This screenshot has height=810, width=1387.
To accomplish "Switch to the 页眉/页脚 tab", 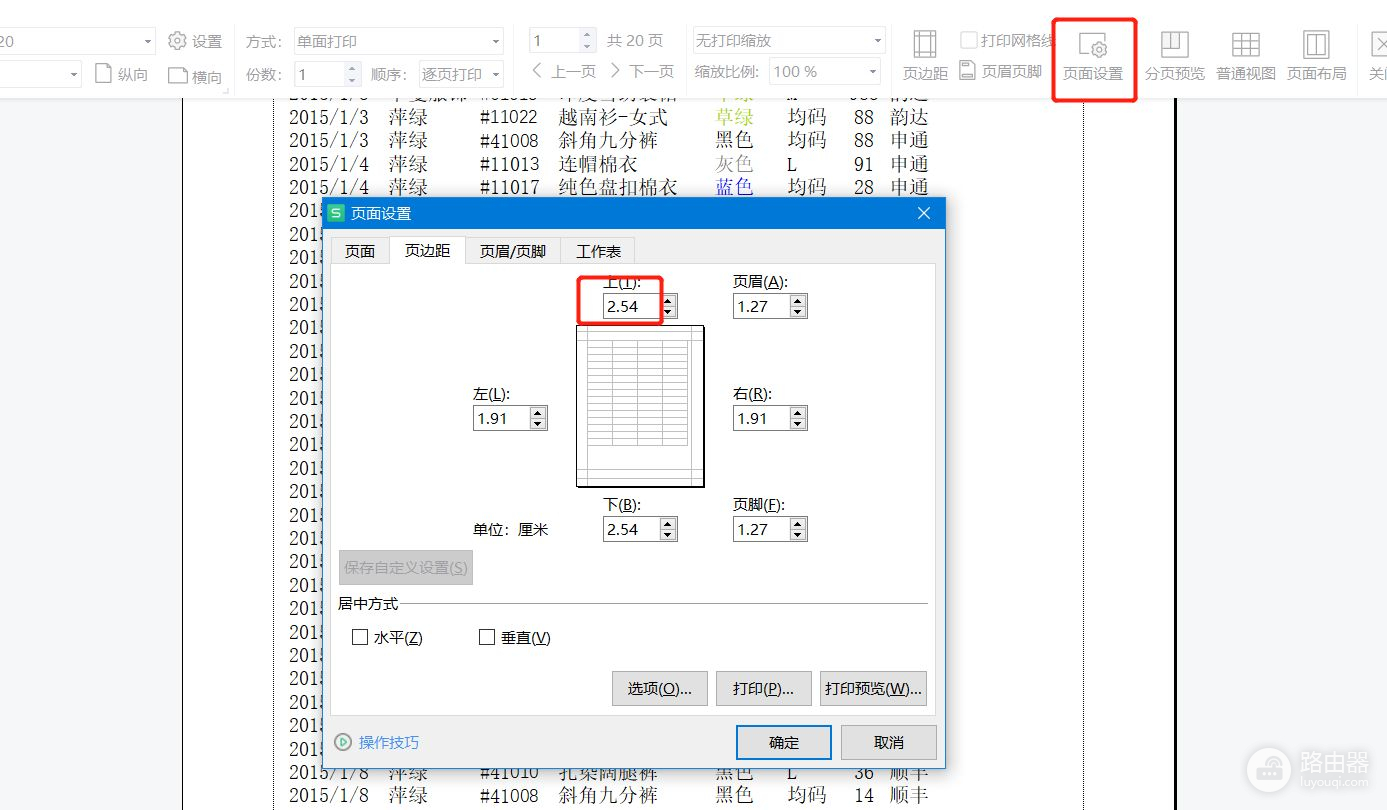I will pyautogui.click(x=512, y=251).
